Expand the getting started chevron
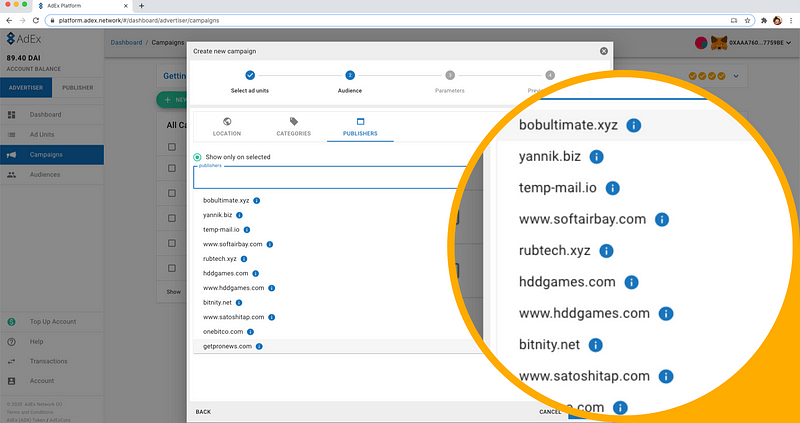 click(736, 76)
